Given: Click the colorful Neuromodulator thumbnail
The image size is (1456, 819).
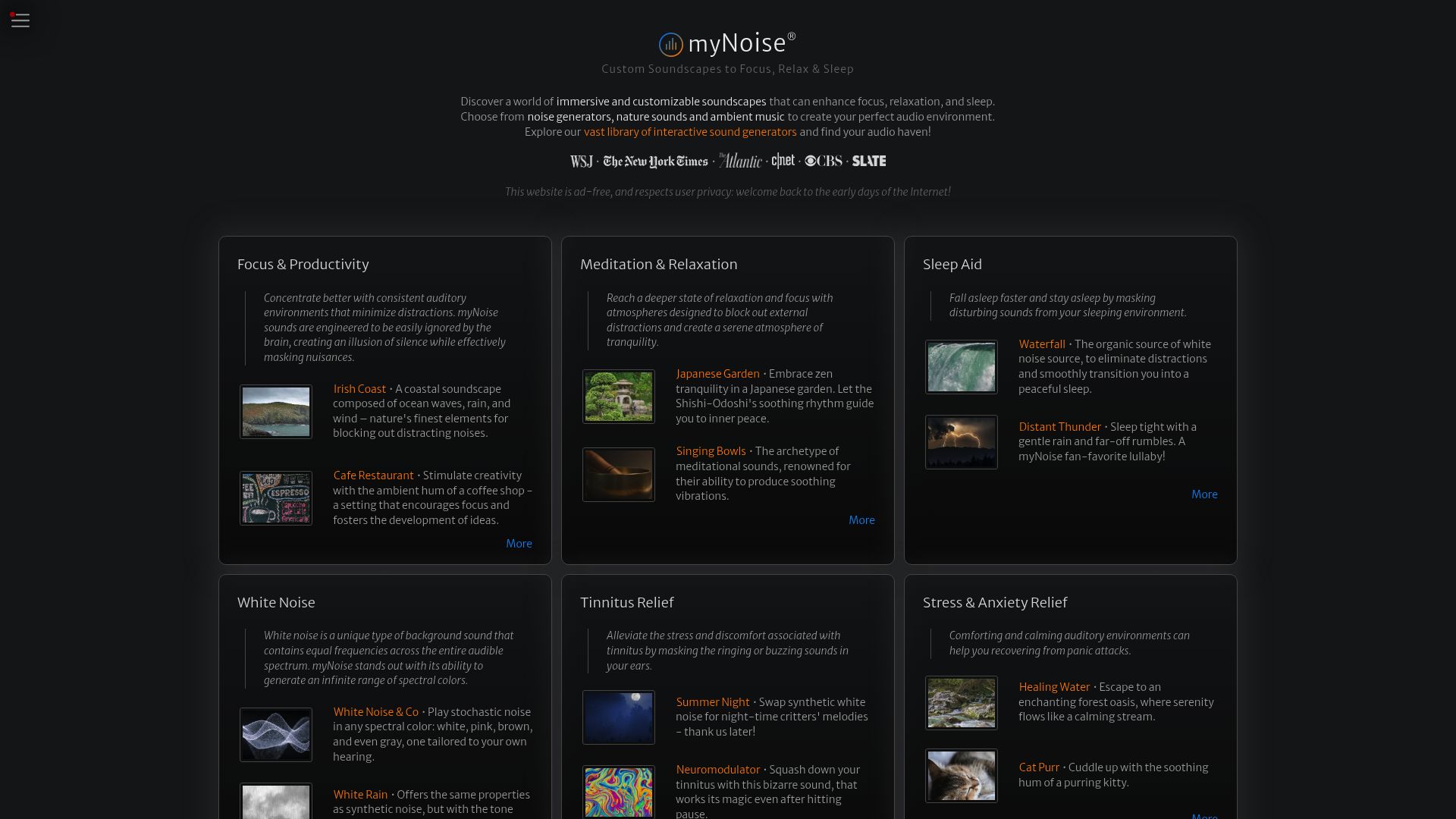Looking at the screenshot, I should [x=619, y=792].
